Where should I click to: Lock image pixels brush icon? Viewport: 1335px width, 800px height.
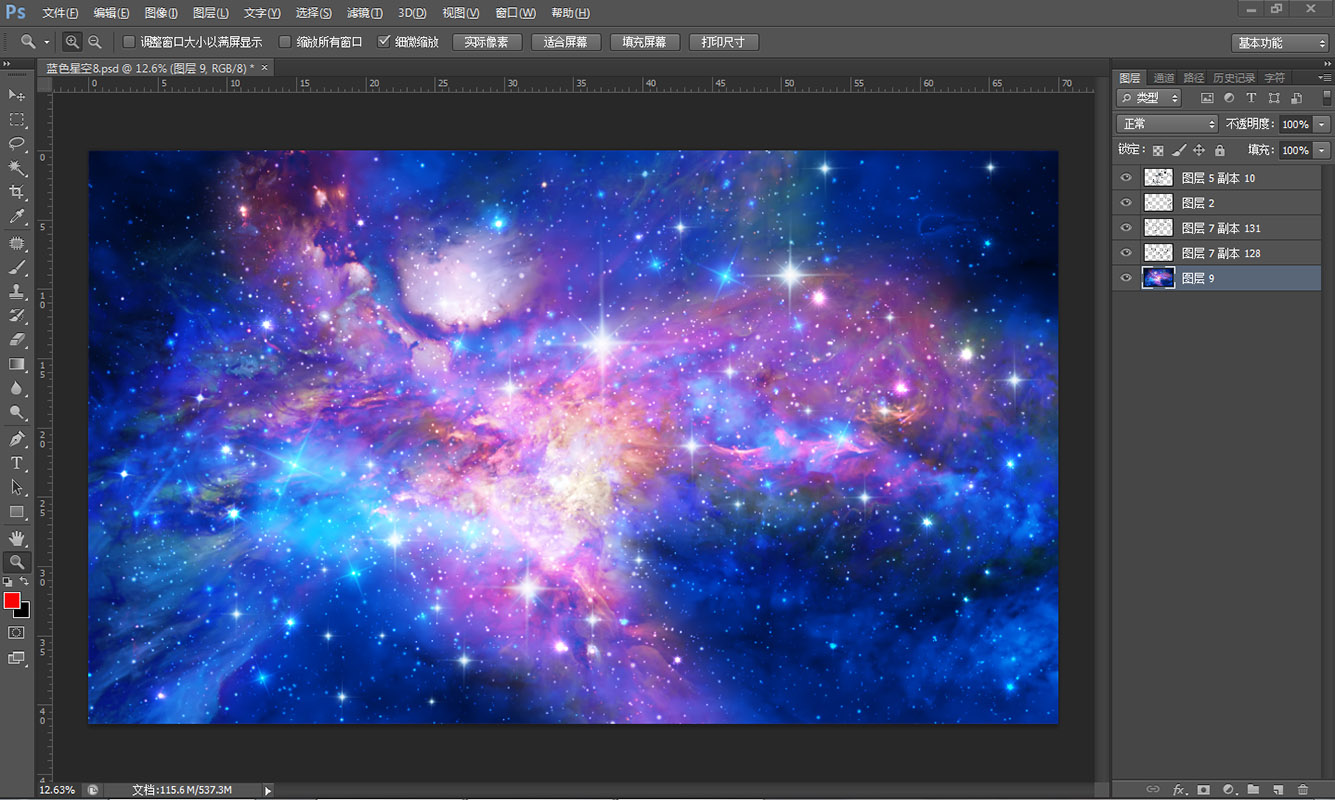1179,150
